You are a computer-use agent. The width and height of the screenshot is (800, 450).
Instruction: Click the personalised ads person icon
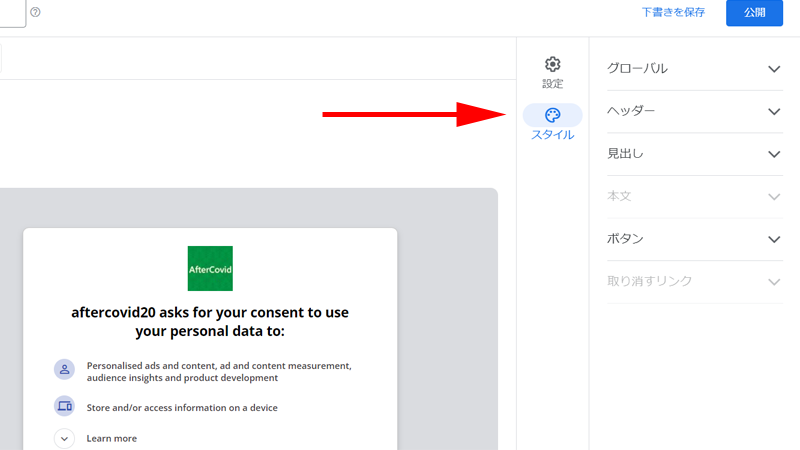coord(64,369)
